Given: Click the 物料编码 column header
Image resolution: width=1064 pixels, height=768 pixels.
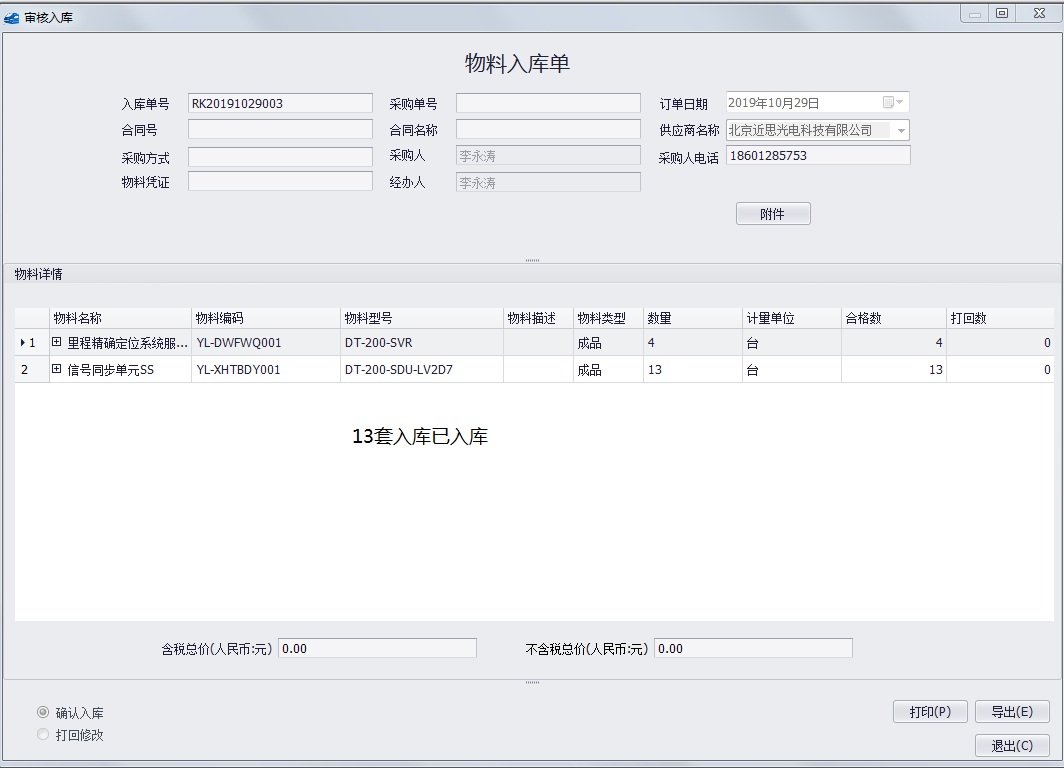Looking at the screenshot, I should [265, 318].
